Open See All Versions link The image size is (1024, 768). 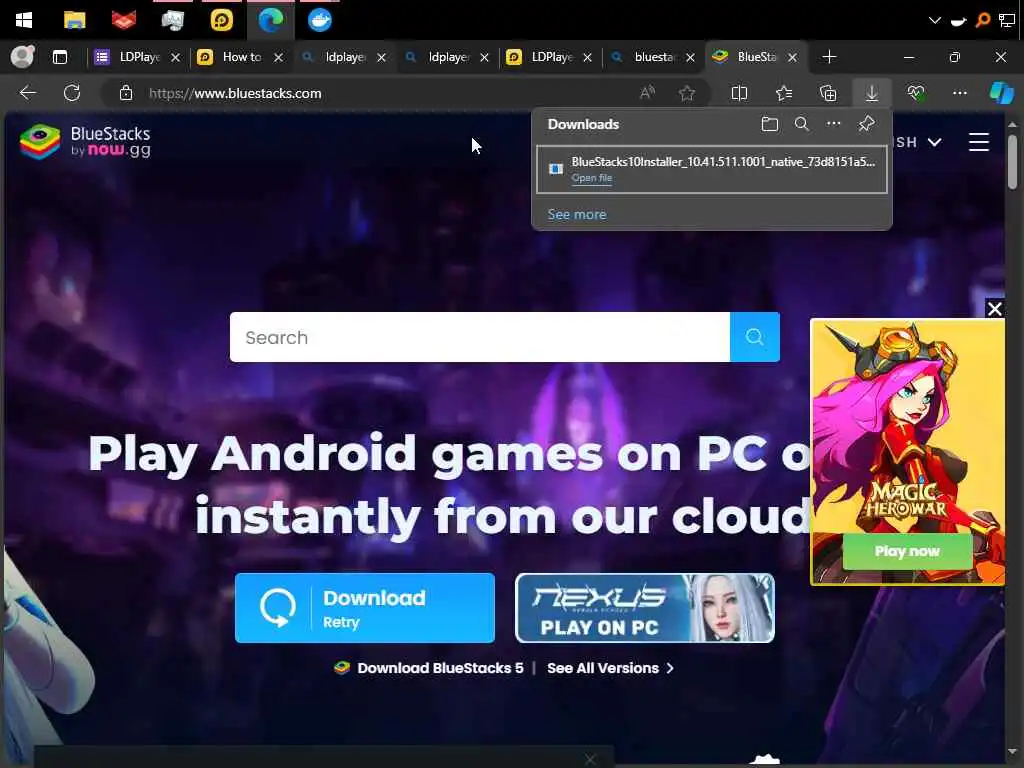[610, 668]
